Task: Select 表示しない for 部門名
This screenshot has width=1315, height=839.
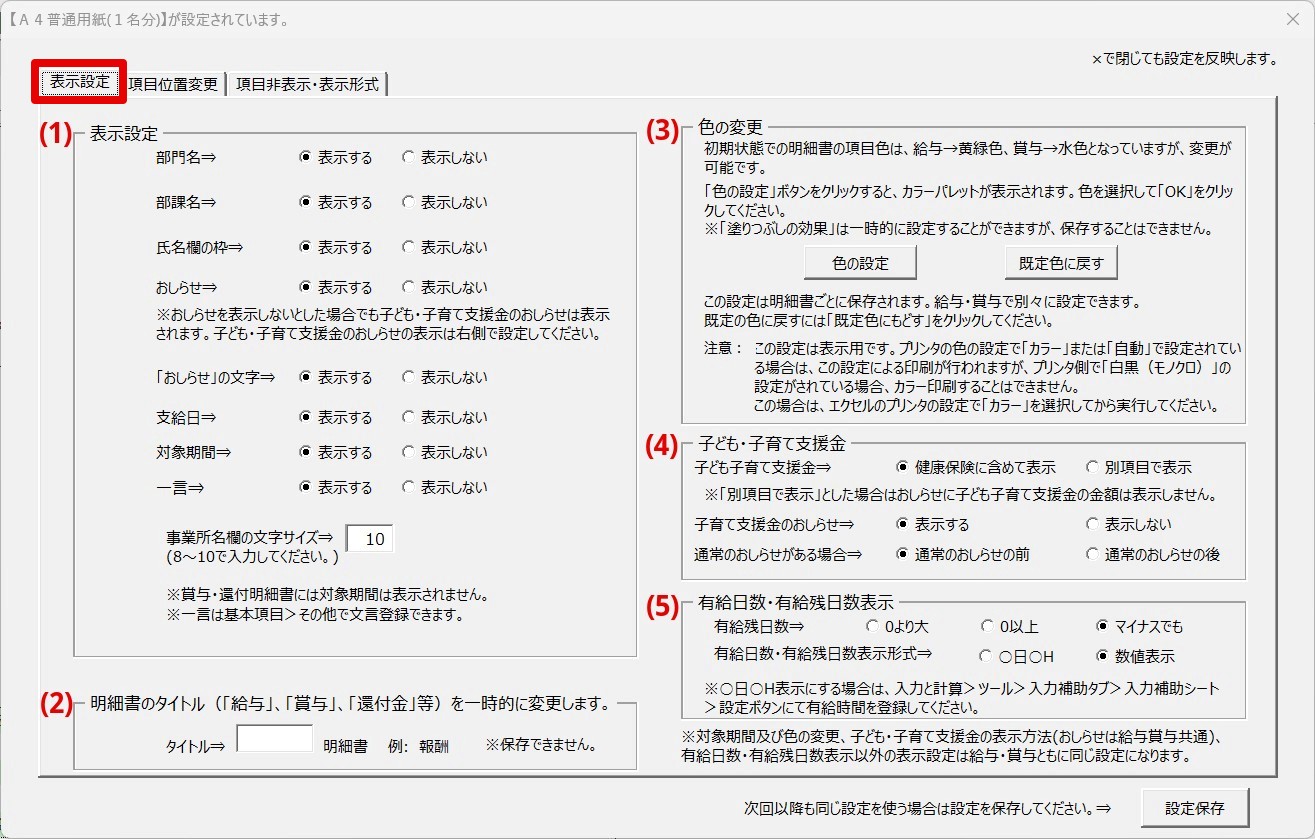Action: click(x=445, y=157)
